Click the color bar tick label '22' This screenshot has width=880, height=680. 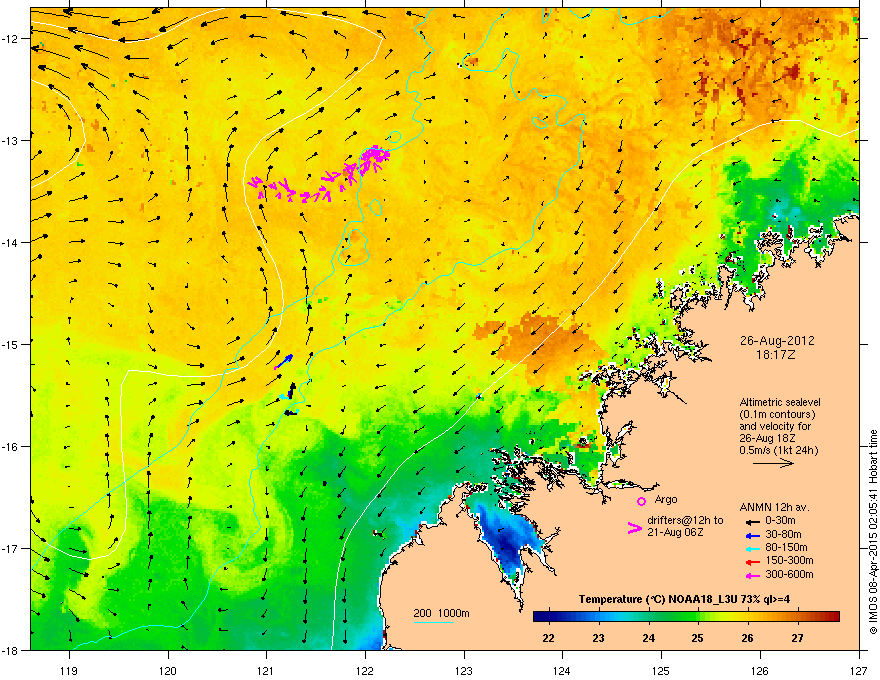click(x=549, y=638)
